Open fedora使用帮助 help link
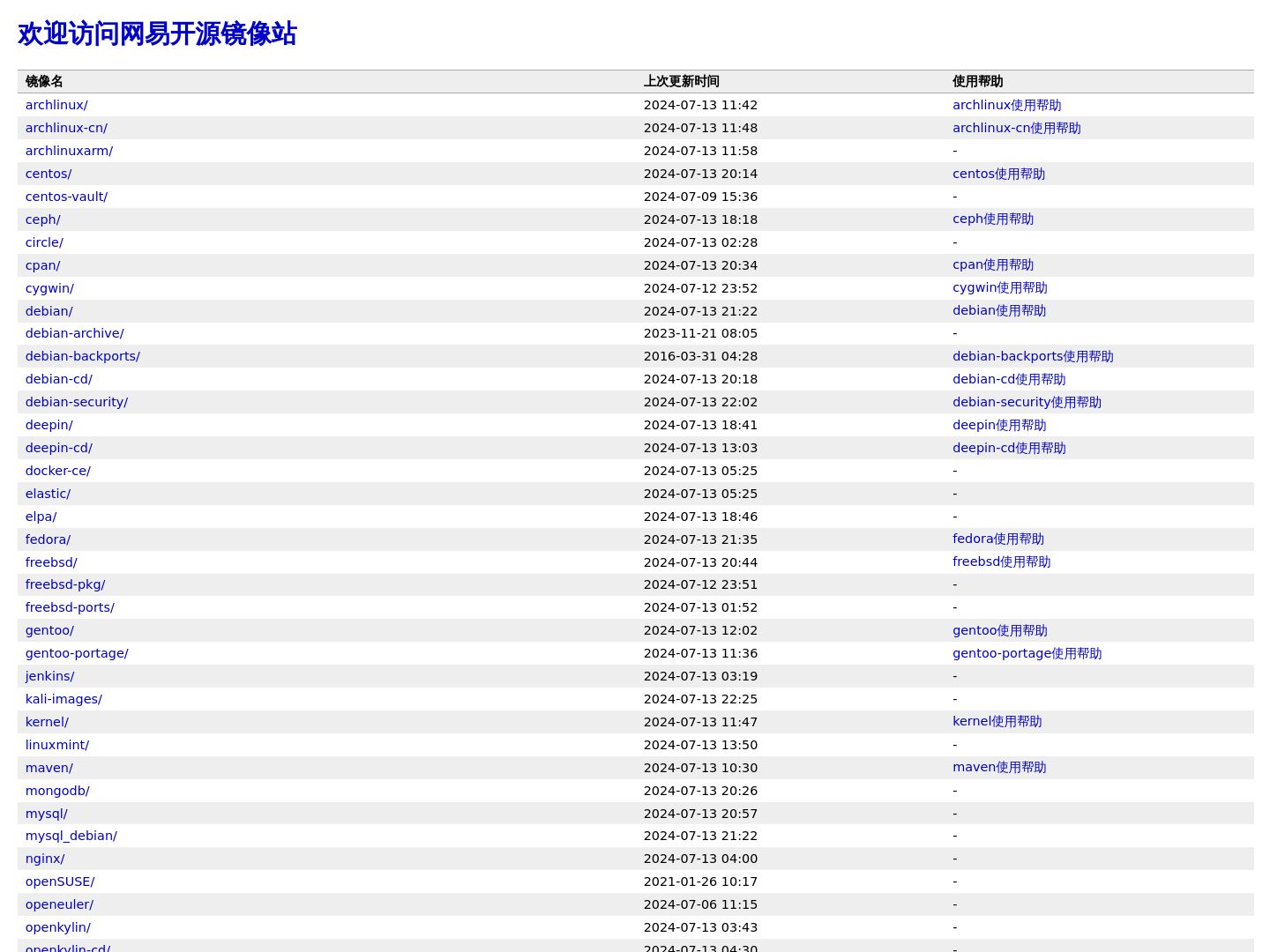 pos(998,539)
